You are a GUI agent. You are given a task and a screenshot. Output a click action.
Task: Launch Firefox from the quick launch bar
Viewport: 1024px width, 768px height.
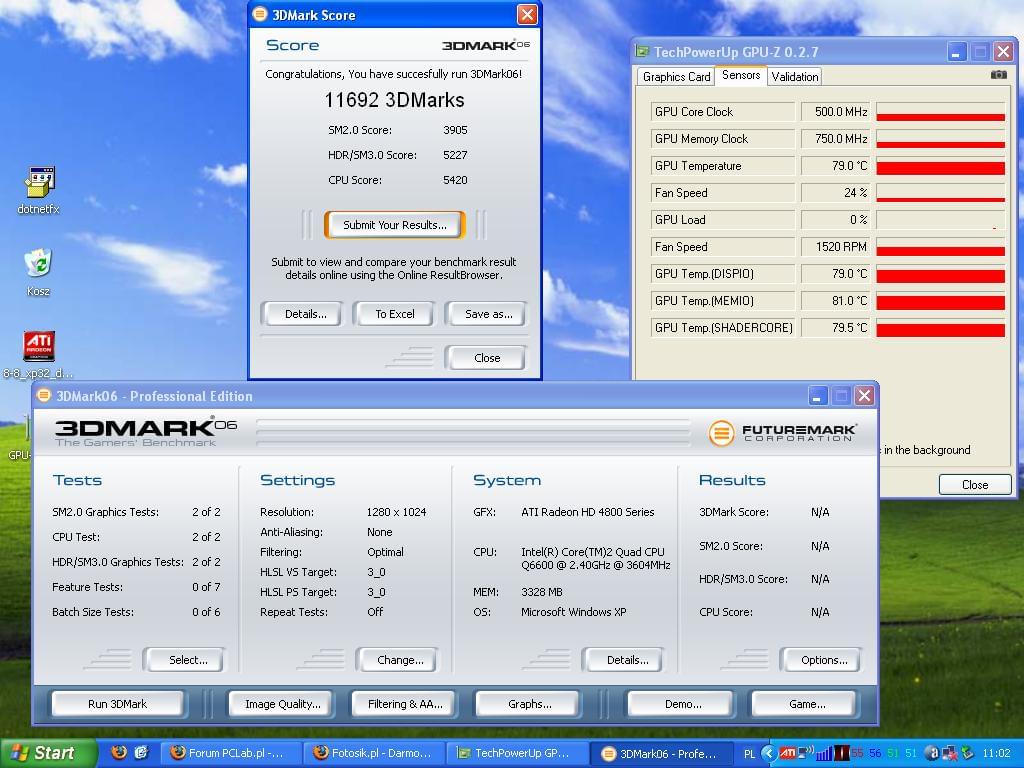tap(119, 753)
